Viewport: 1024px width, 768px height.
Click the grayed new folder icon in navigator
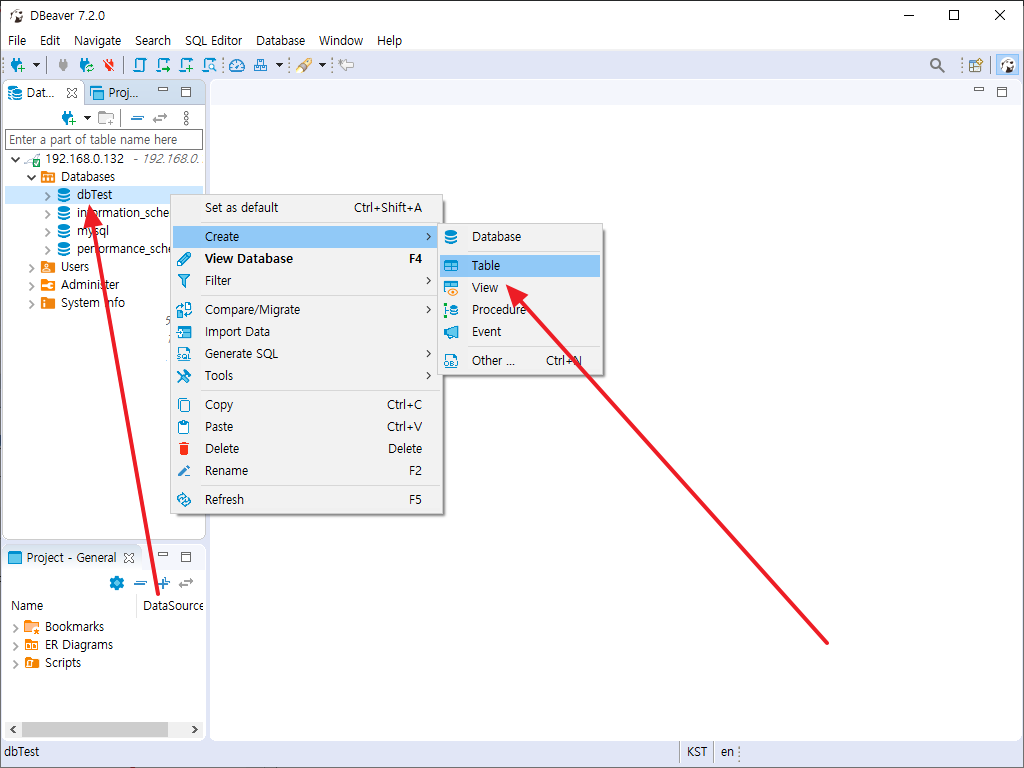pyautogui.click(x=106, y=118)
